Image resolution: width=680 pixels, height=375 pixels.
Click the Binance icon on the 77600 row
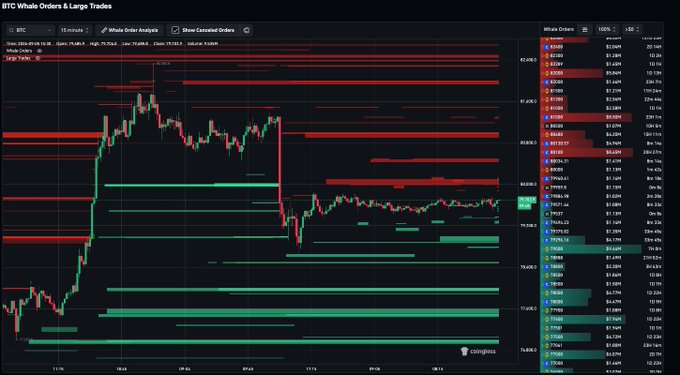click(x=547, y=319)
